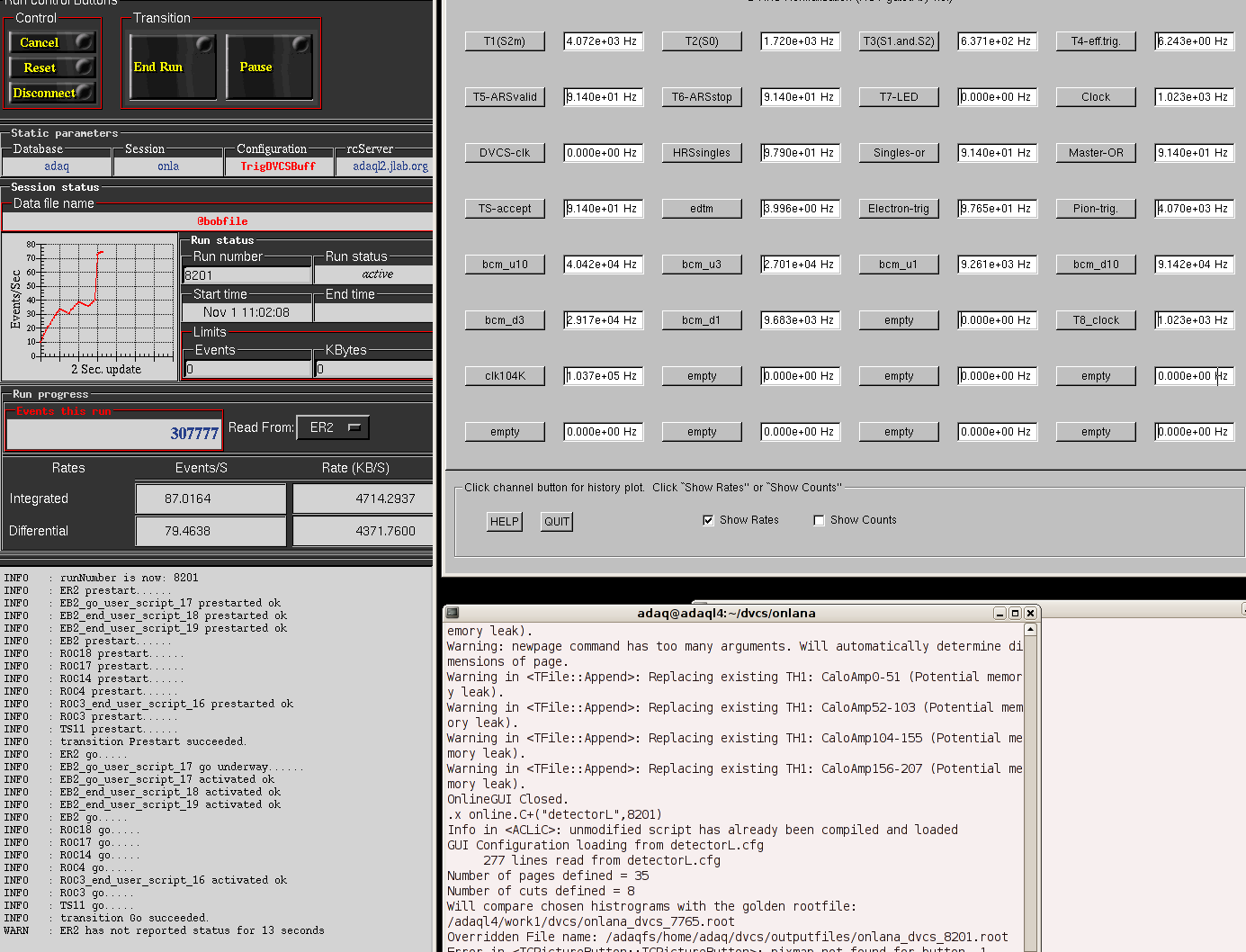Click the Start time field Nov 1 11:02:08
The width and height of the screenshot is (1246, 952).
247,312
